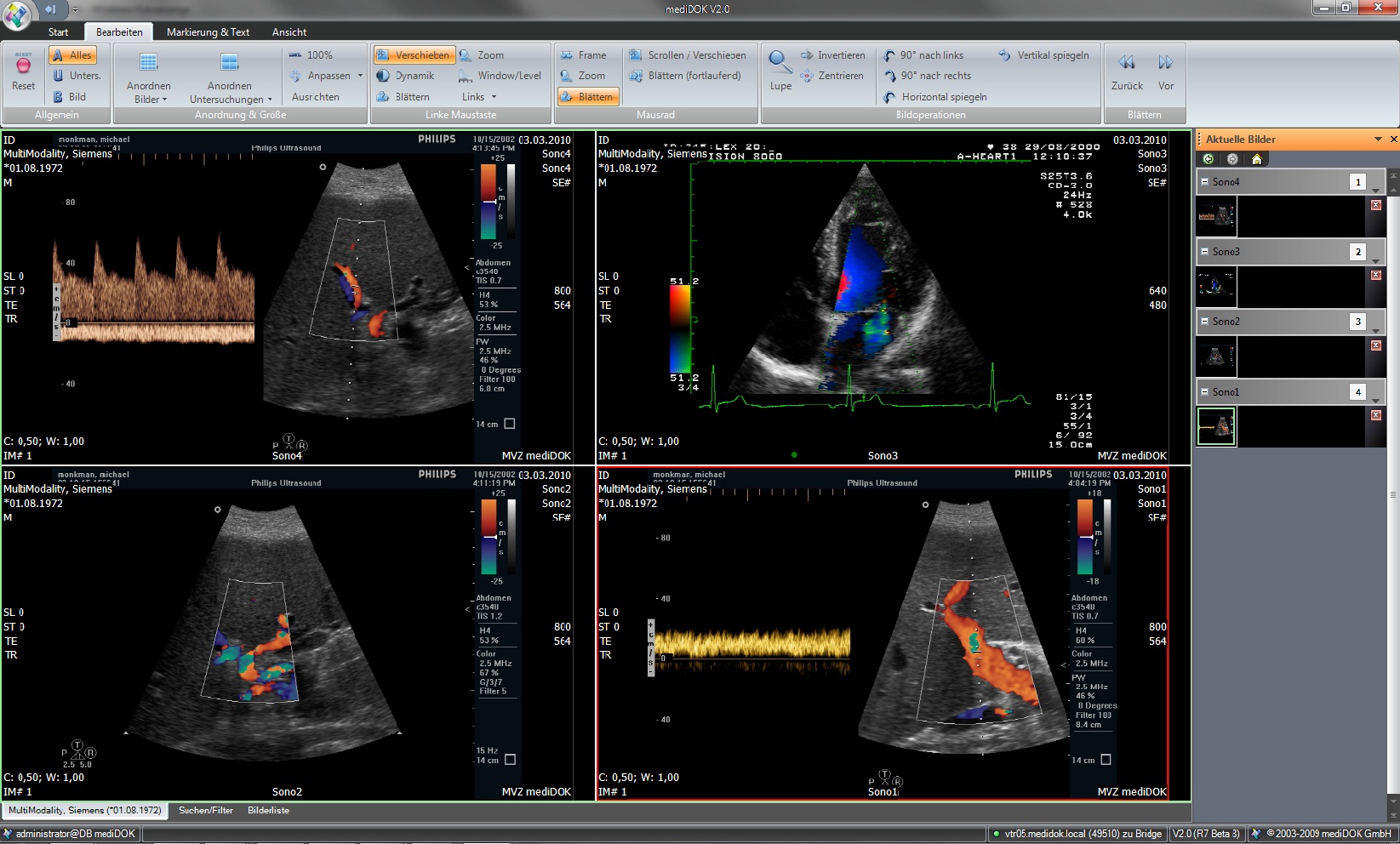This screenshot has width=1400, height=844.
Task: Open the Ansicht ribbon tab
Action: click(289, 32)
